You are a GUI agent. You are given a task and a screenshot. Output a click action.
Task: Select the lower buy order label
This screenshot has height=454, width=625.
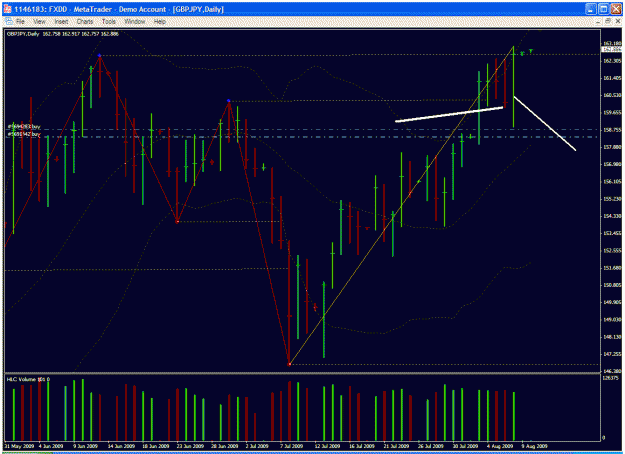(24, 134)
